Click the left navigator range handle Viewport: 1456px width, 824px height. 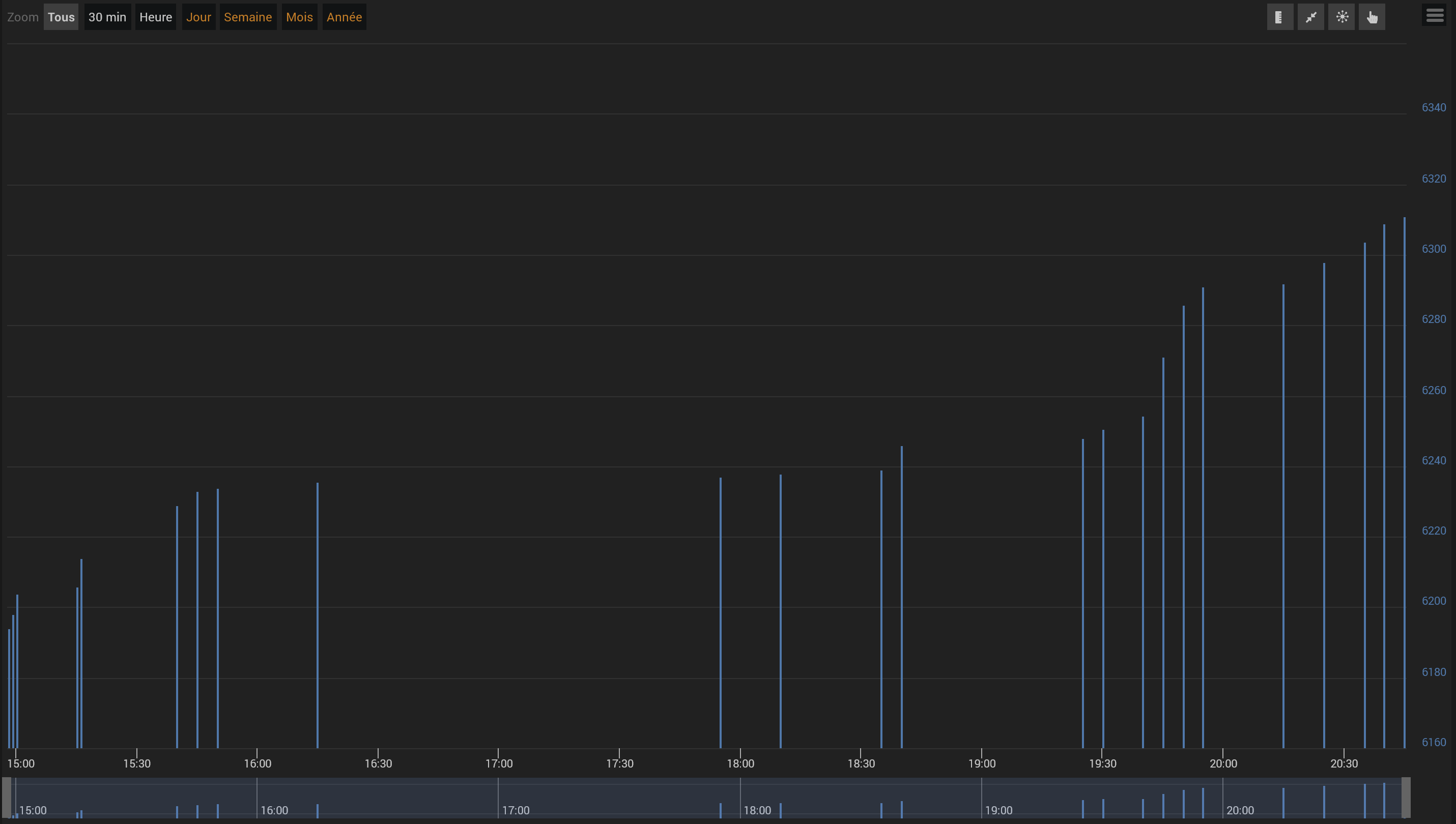[7, 798]
